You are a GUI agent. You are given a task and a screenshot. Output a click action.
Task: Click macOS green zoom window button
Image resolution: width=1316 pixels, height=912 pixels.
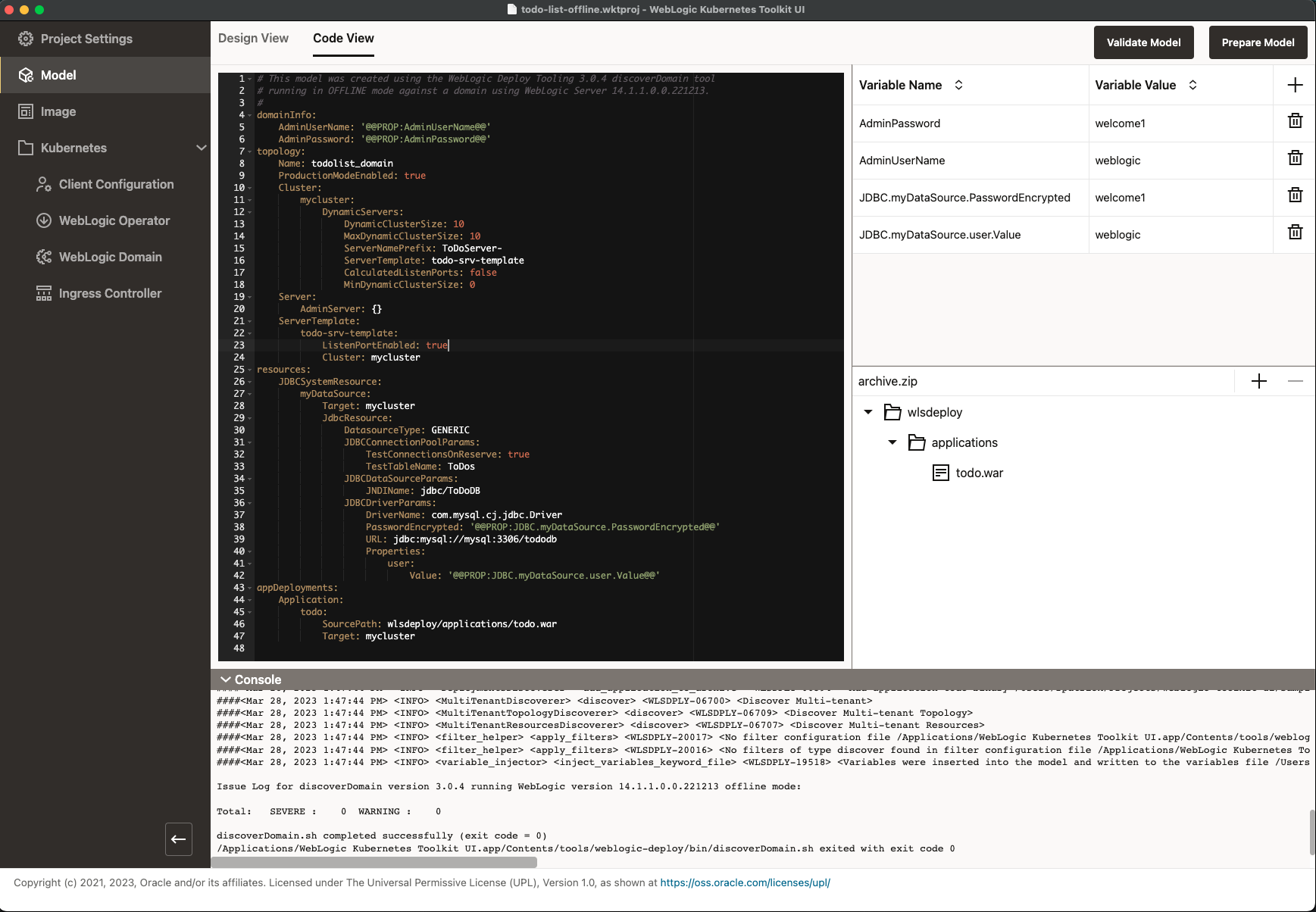point(39,10)
